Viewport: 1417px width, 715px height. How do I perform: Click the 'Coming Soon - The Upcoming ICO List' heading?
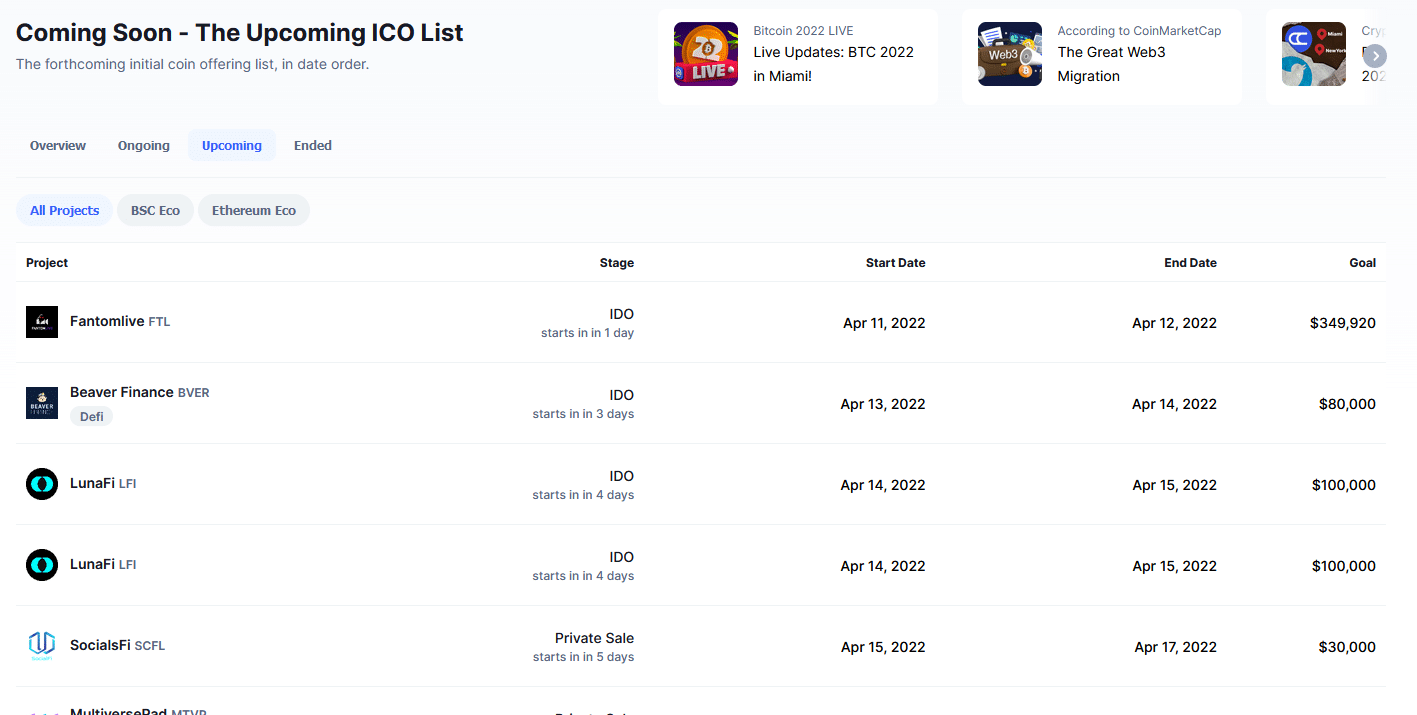[x=240, y=32]
